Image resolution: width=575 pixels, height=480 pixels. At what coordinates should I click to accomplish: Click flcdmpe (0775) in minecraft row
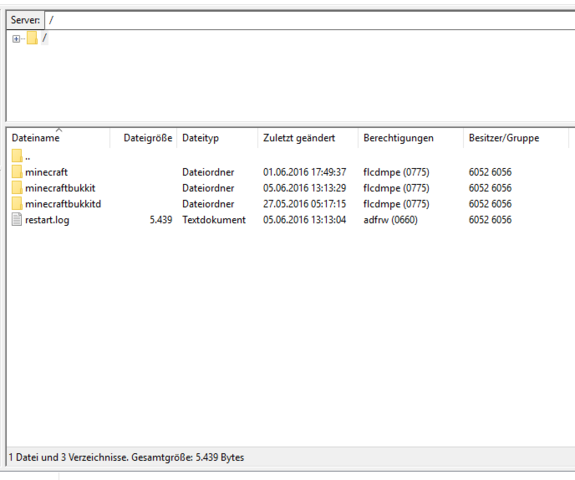pos(396,172)
